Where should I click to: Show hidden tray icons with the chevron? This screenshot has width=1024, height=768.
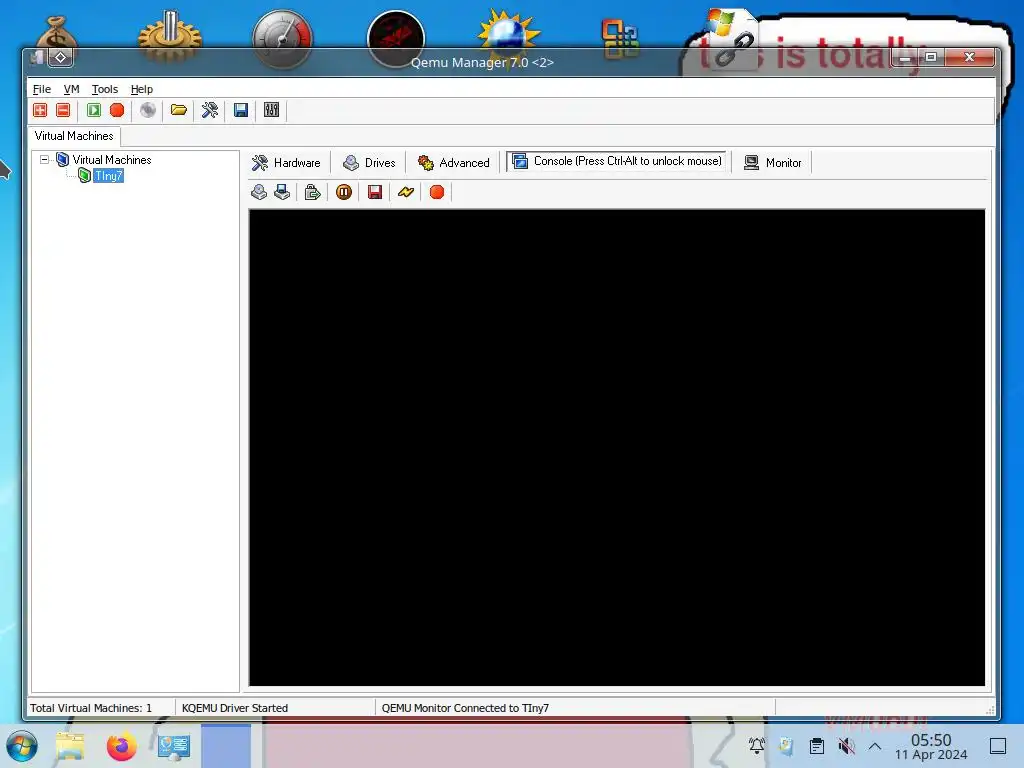875,746
